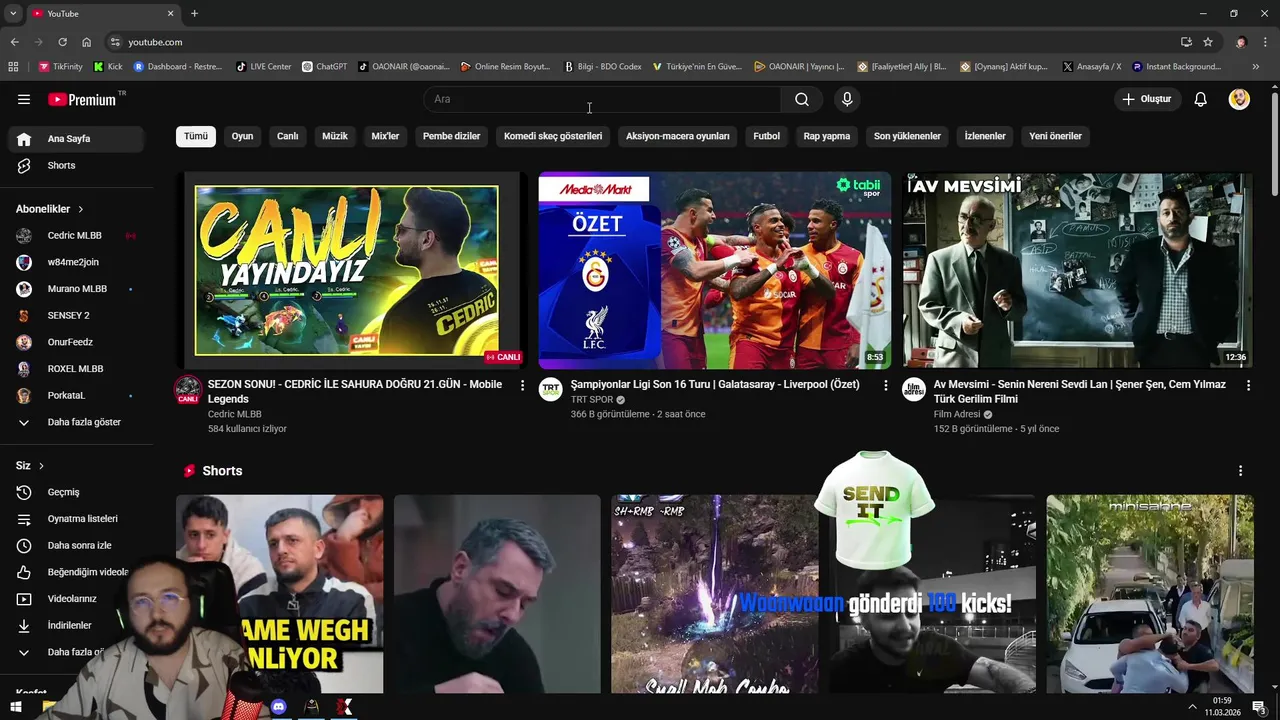Image resolution: width=1280 pixels, height=720 pixels.
Task: Select the Yeni öneriler chip
Action: (x=1055, y=136)
